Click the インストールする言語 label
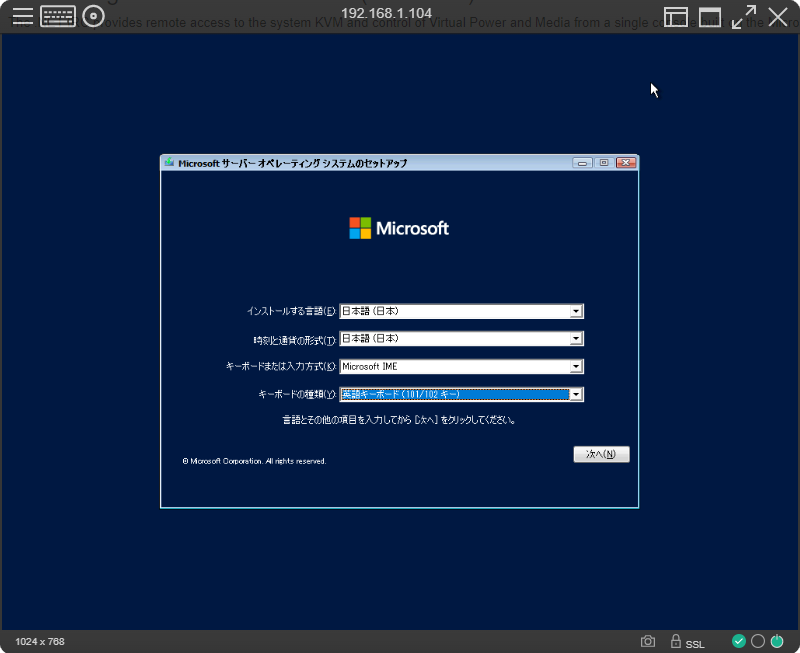 tap(291, 311)
